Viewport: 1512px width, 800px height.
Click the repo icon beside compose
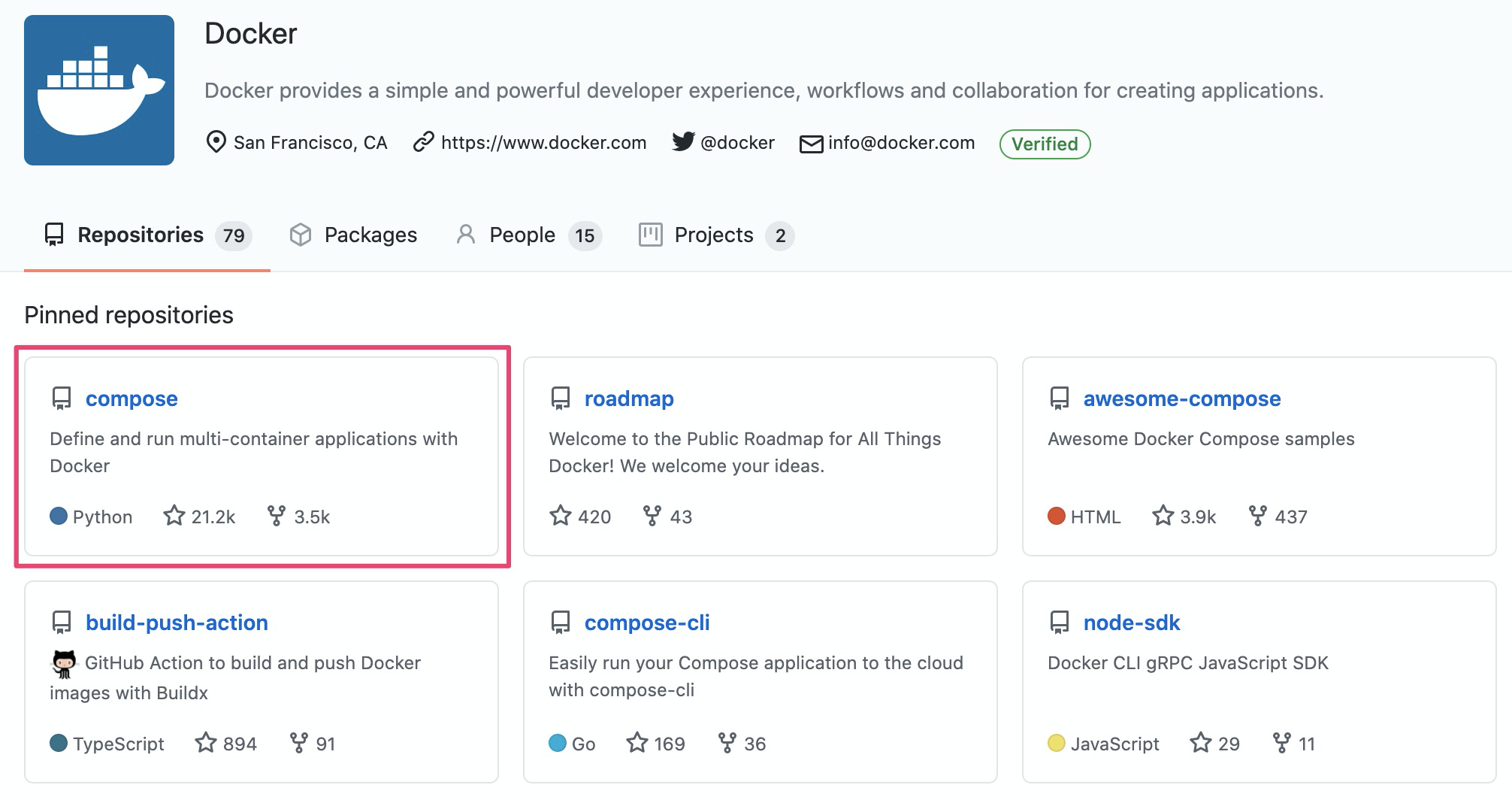click(62, 398)
